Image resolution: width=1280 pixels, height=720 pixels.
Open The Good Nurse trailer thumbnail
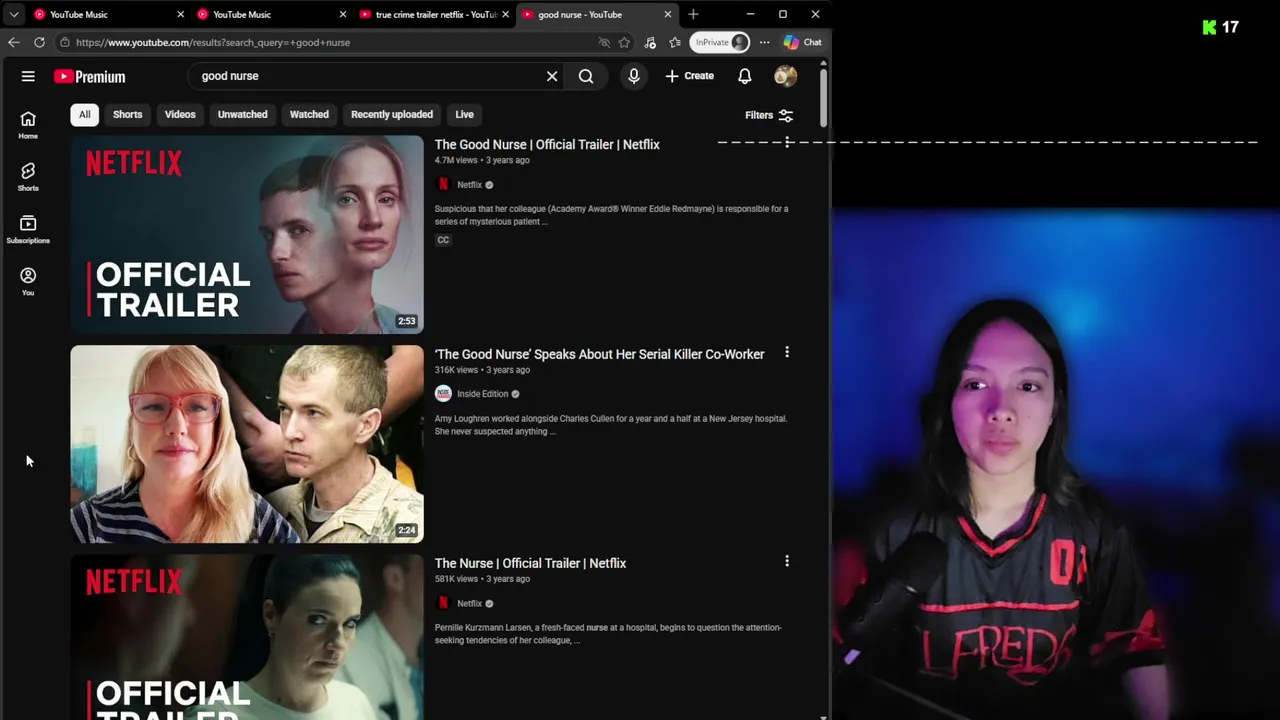pyautogui.click(x=247, y=234)
